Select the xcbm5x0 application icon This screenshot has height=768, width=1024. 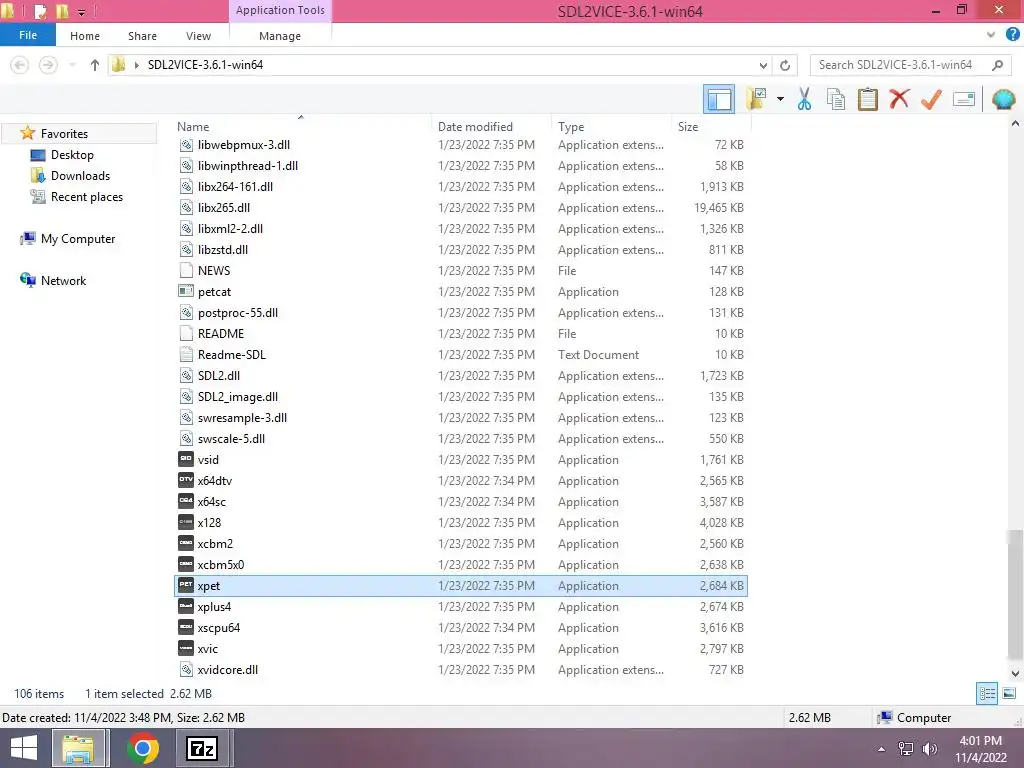pyautogui.click(x=186, y=564)
